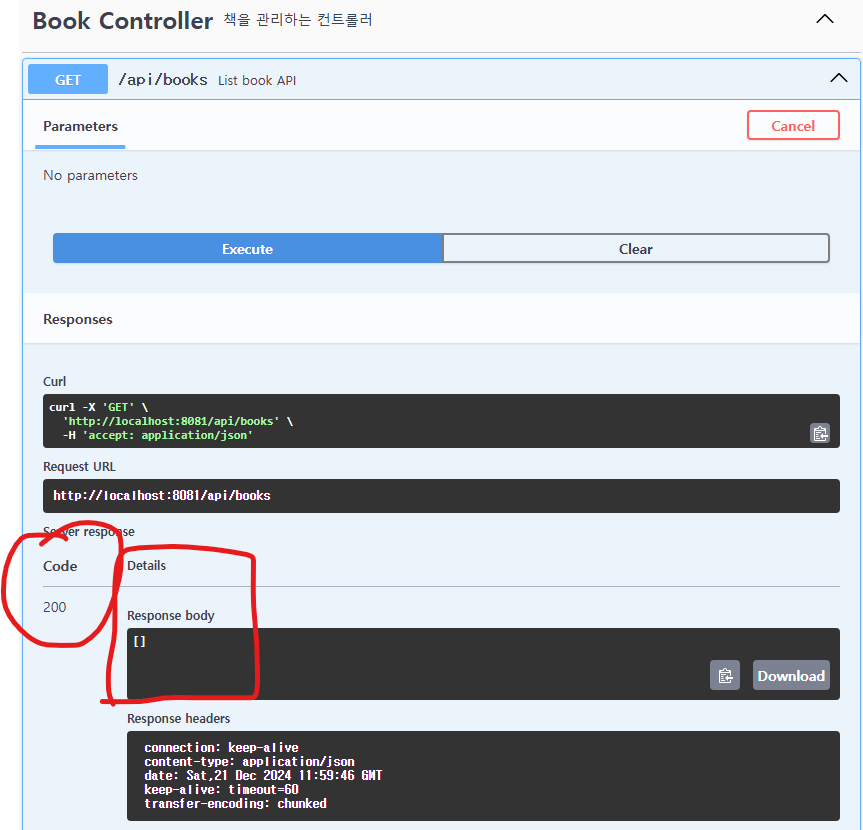The height and width of the screenshot is (830, 863).
Task: Collapse the Book Controller section
Action: [824, 19]
